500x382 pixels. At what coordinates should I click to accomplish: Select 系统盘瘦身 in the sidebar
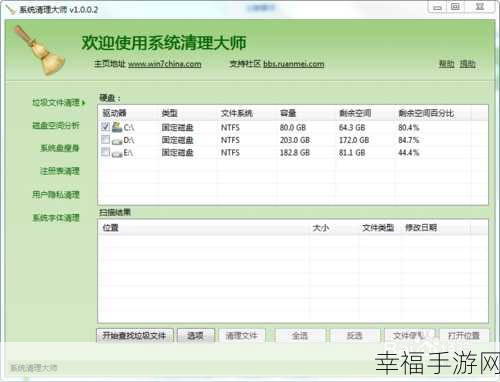click(60, 148)
